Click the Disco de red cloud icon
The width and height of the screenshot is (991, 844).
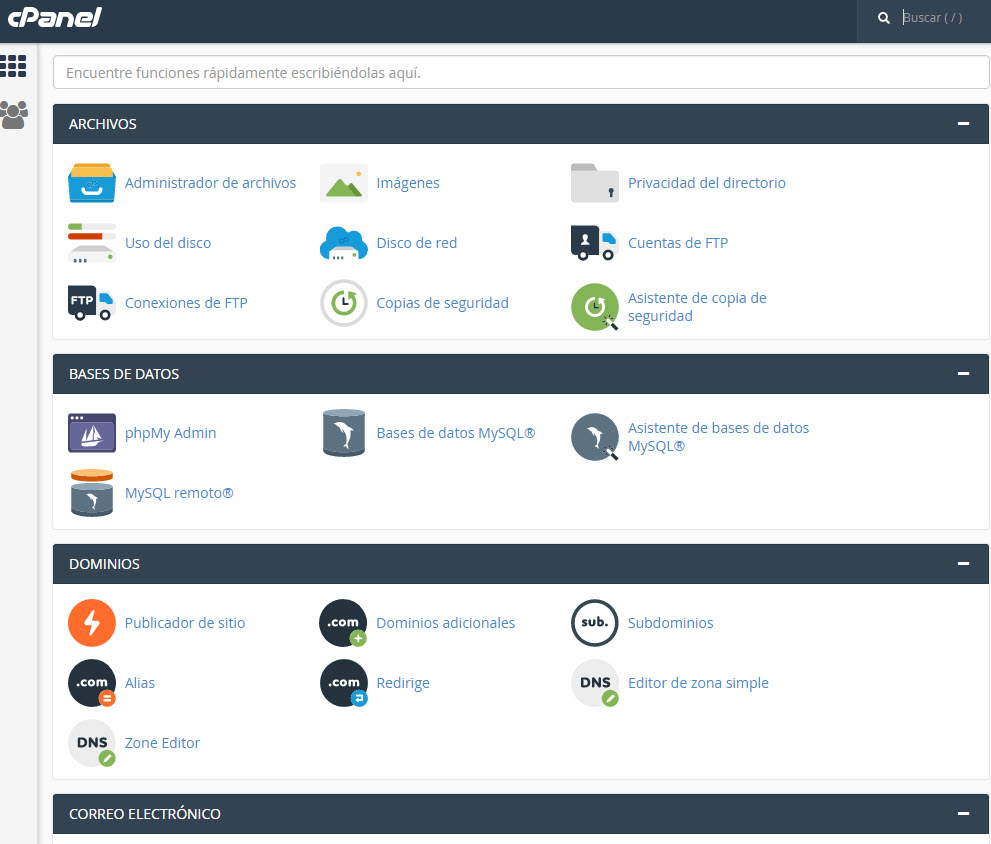(344, 243)
